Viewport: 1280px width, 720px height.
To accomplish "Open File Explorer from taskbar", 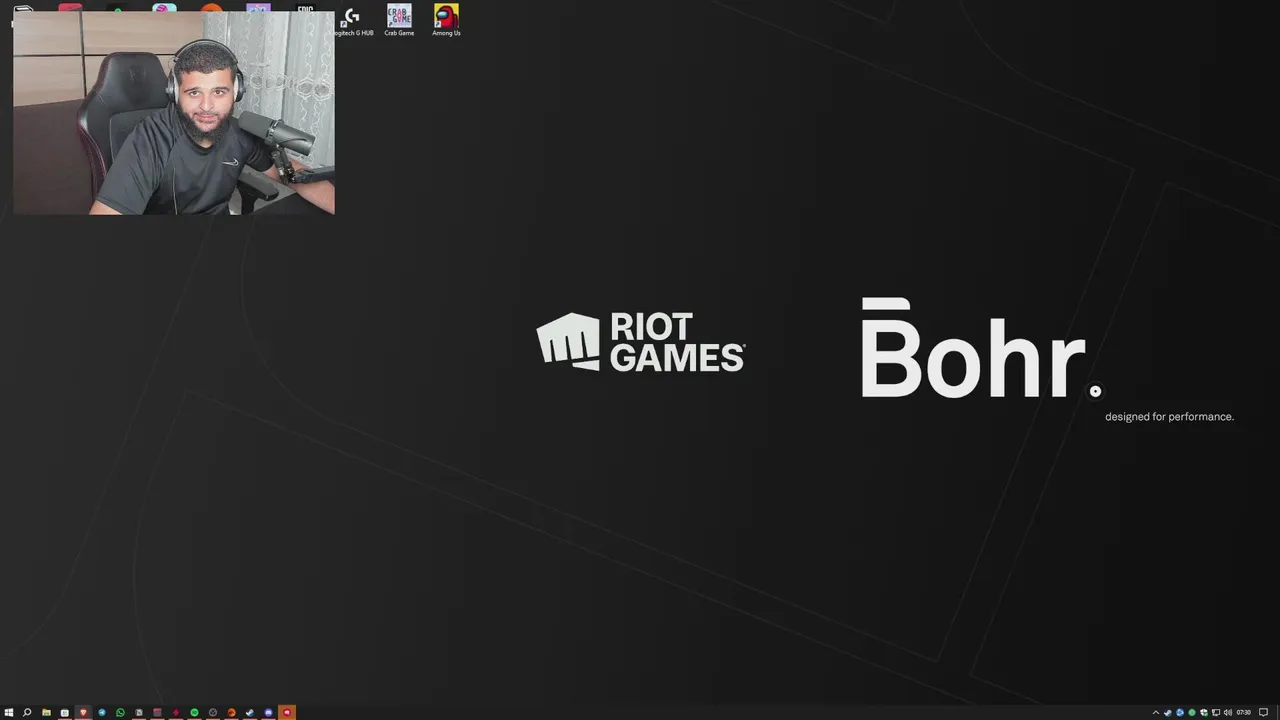I will pos(46,712).
